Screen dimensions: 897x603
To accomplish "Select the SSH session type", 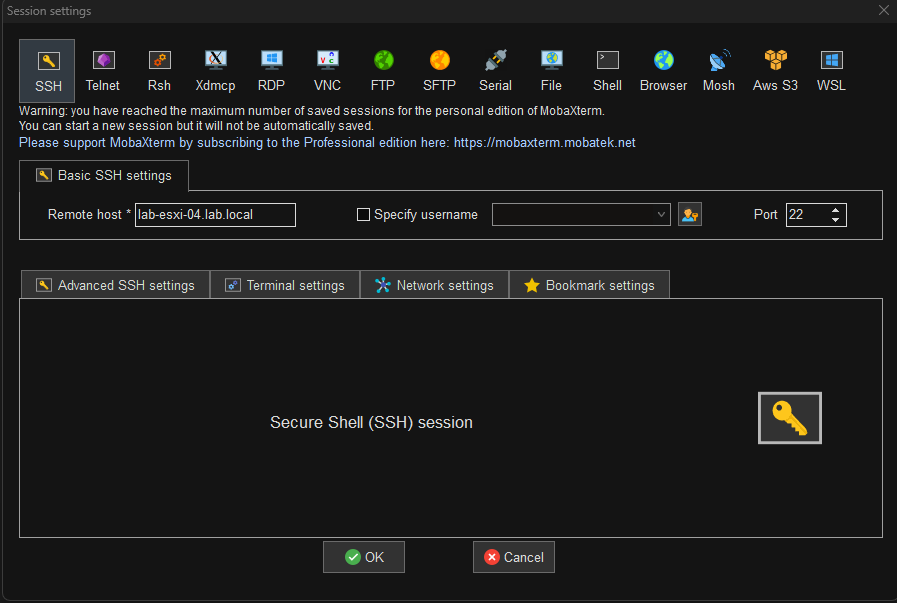I will 47,70.
